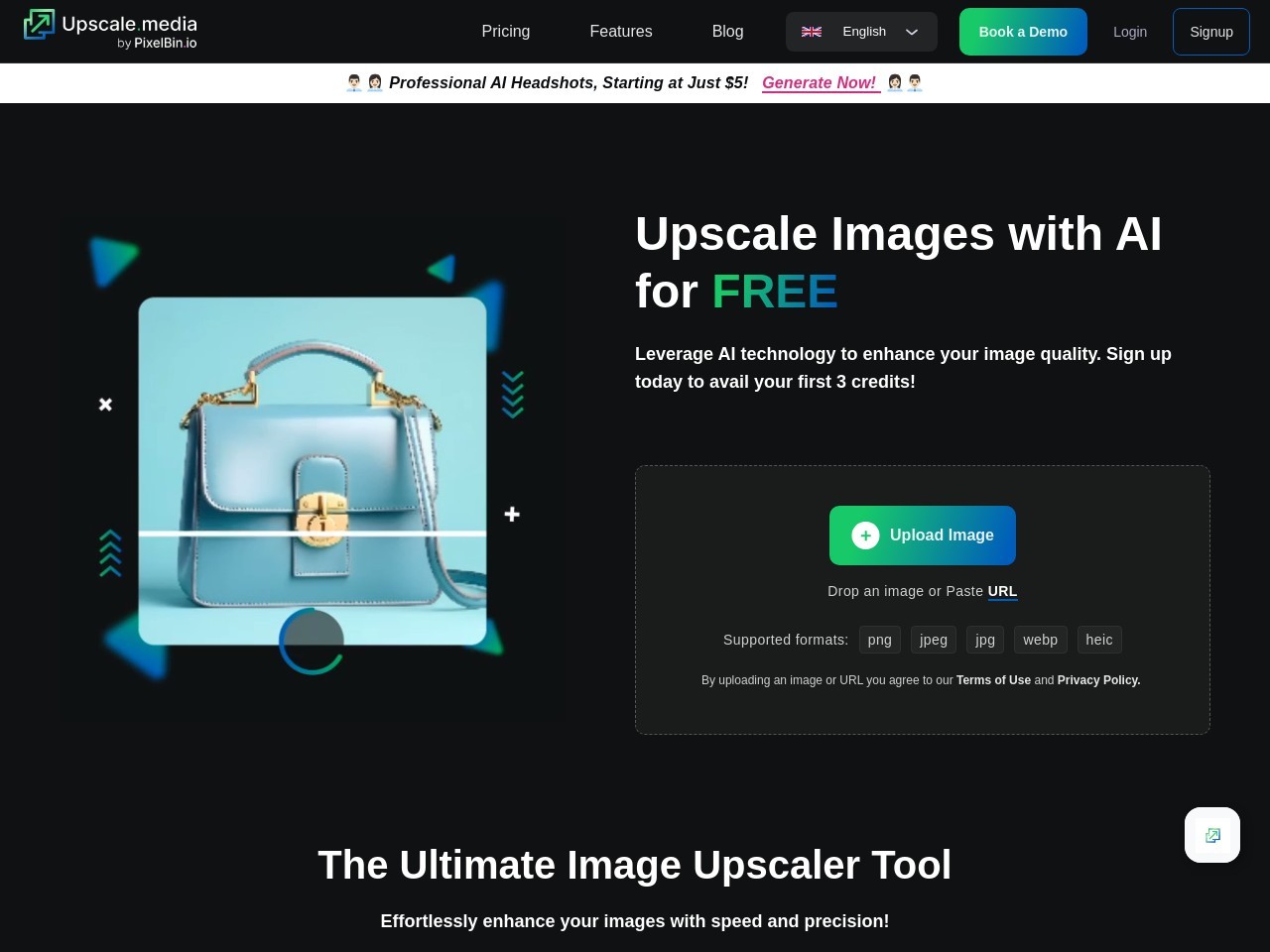Open the Features menu item
This screenshot has height=952, width=1270.
coord(620,32)
